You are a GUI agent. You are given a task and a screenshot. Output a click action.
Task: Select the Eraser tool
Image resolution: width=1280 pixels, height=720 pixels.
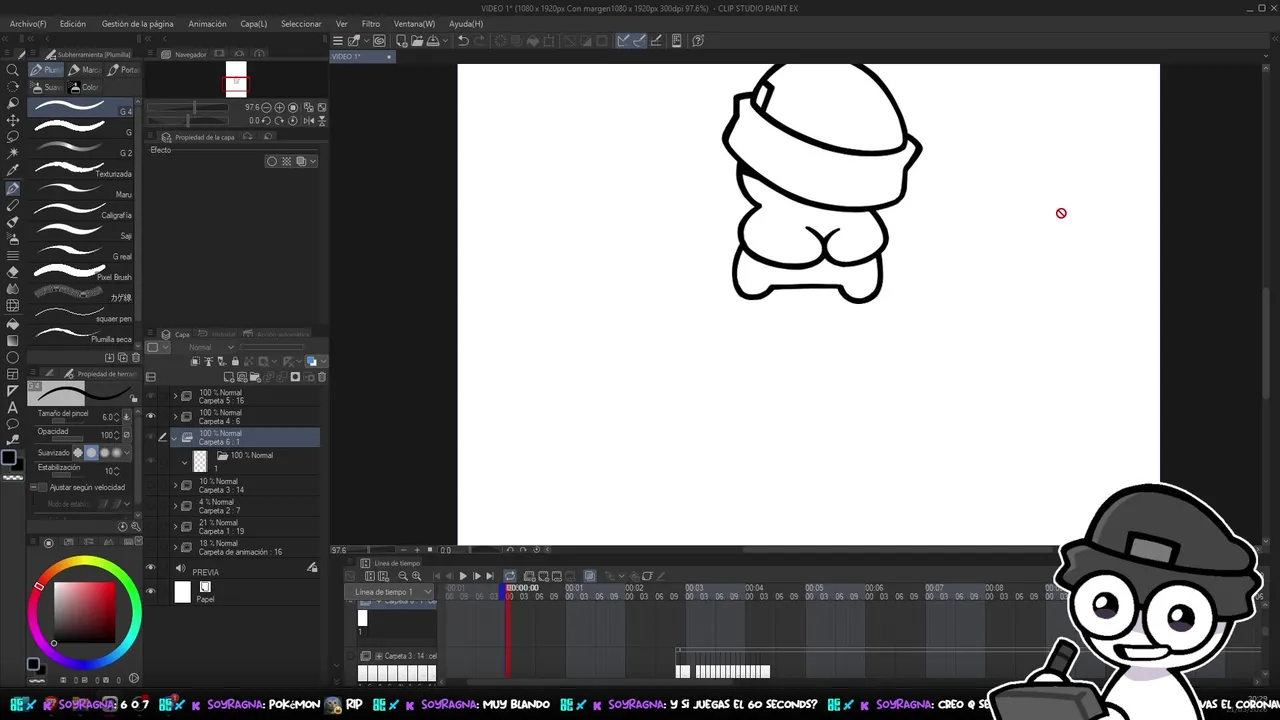tap(13, 272)
